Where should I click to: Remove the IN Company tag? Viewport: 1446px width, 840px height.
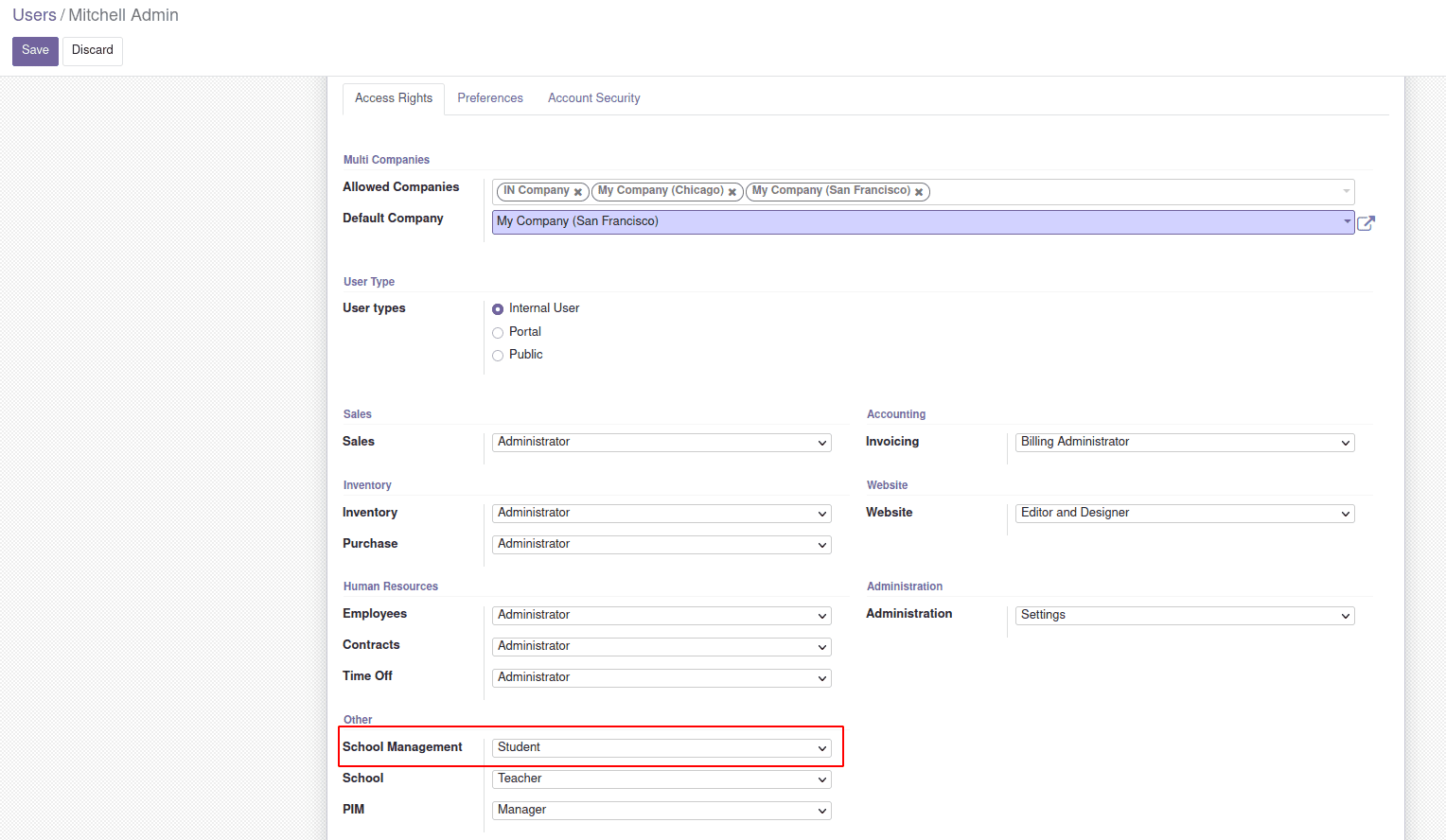pos(578,192)
